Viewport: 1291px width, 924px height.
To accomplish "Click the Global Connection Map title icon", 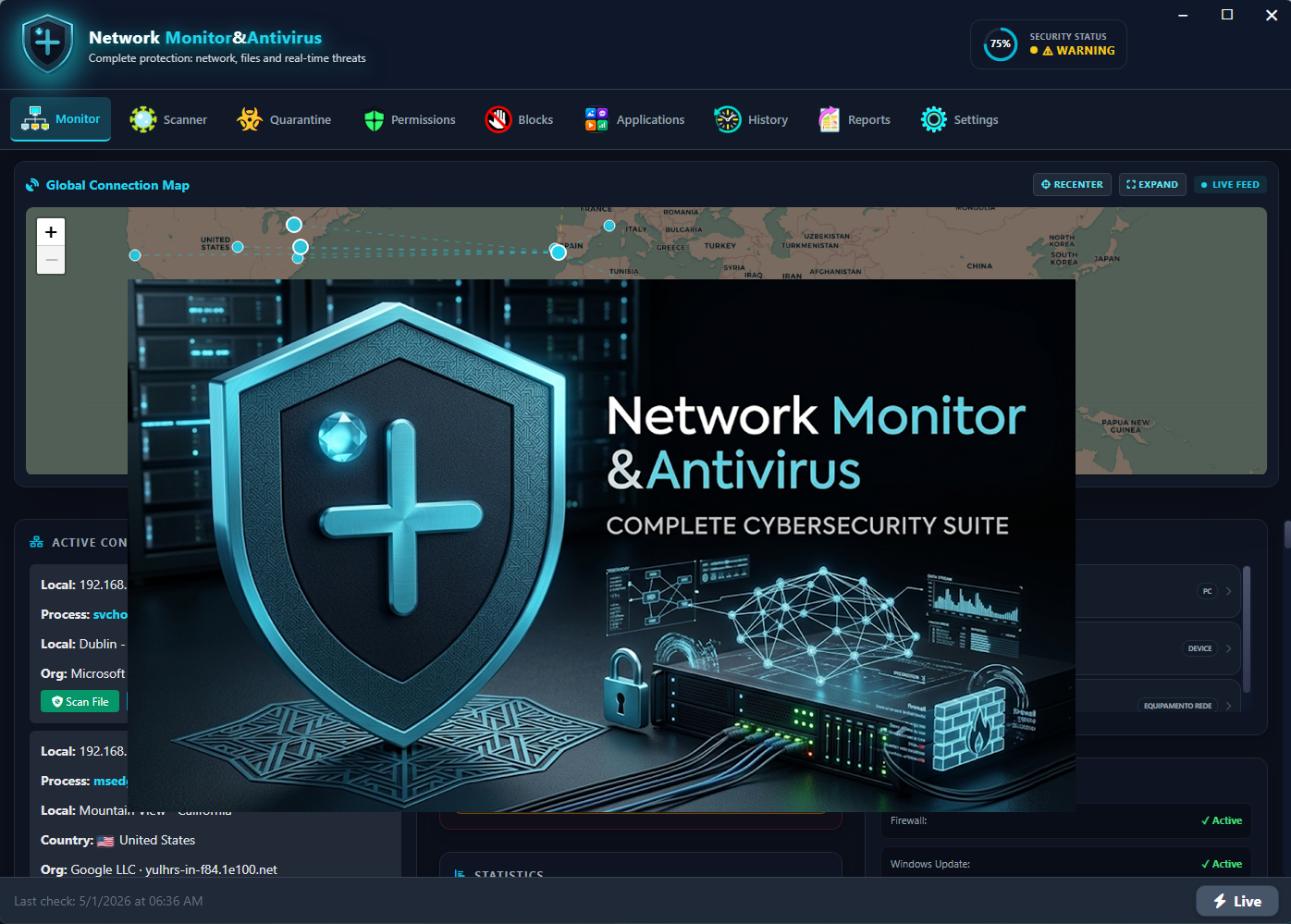I will (x=32, y=185).
